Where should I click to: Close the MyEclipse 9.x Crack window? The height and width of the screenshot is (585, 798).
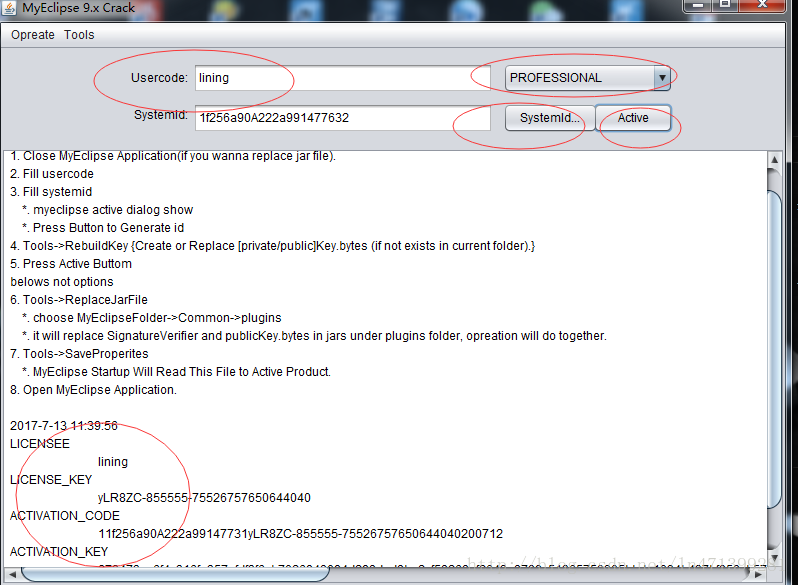click(x=762, y=5)
